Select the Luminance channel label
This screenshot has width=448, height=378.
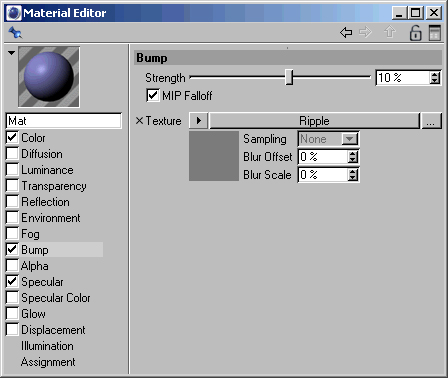coord(47,170)
